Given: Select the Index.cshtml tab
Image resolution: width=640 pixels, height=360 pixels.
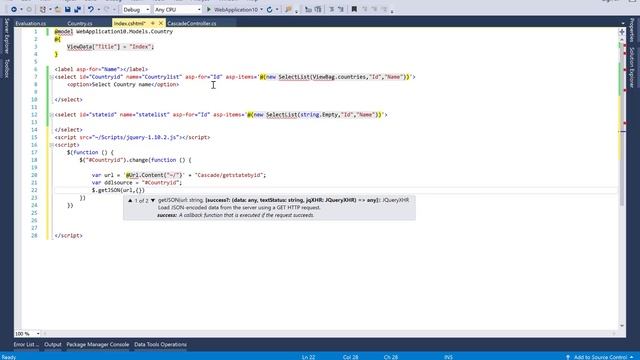Looking at the screenshot, I should 130,23.
